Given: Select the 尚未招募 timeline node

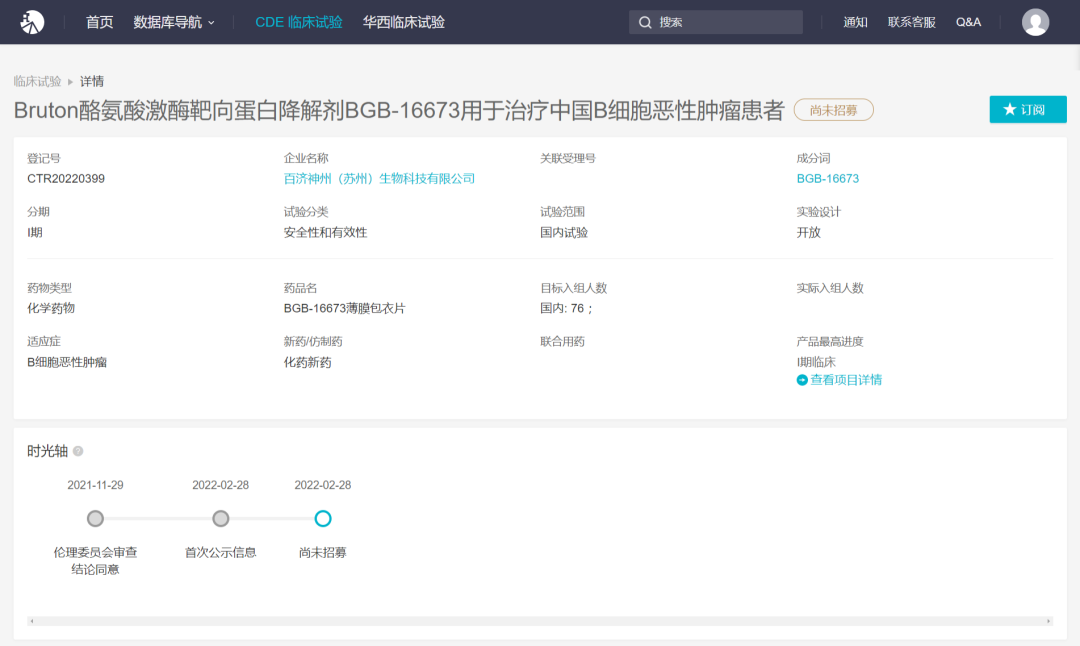Looking at the screenshot, I should point(323,519).
